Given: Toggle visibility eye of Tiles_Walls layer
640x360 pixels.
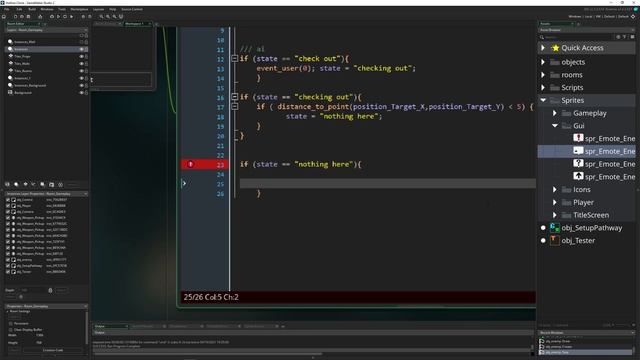Looking at the screenshot, I should [x=81, y=64].
